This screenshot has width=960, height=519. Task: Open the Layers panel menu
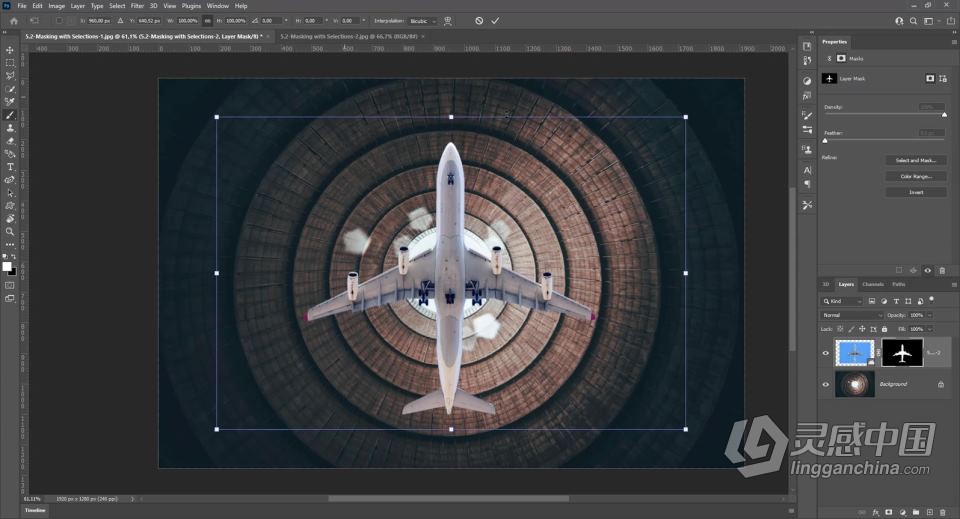pyautogui.click(x=954, y=285)
